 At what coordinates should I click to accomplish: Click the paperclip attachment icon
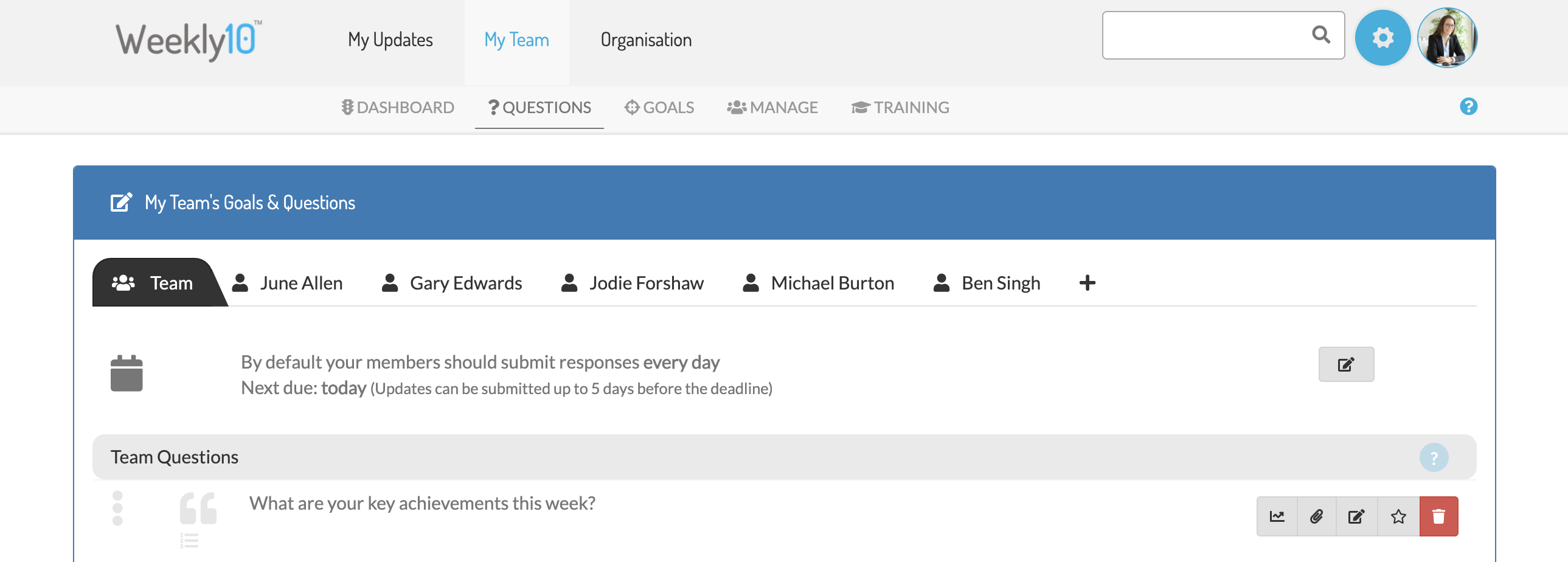[x=1317, y=516]
